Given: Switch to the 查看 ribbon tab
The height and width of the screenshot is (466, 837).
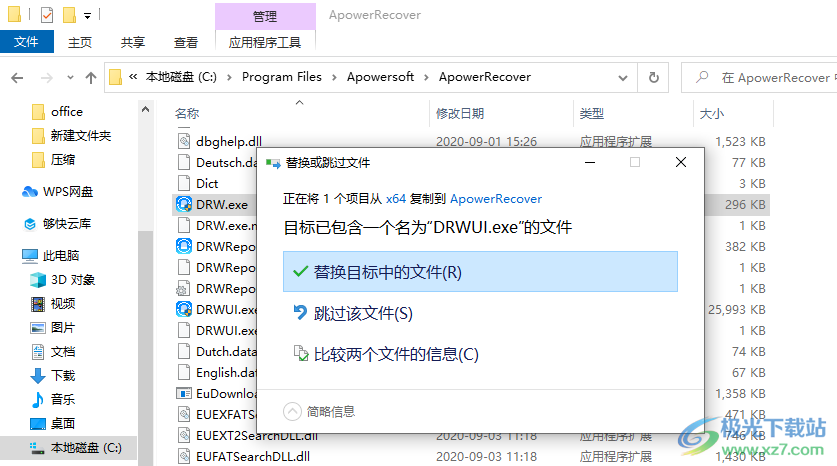Looking at the screenshot, I should click(x=186, y=42).
